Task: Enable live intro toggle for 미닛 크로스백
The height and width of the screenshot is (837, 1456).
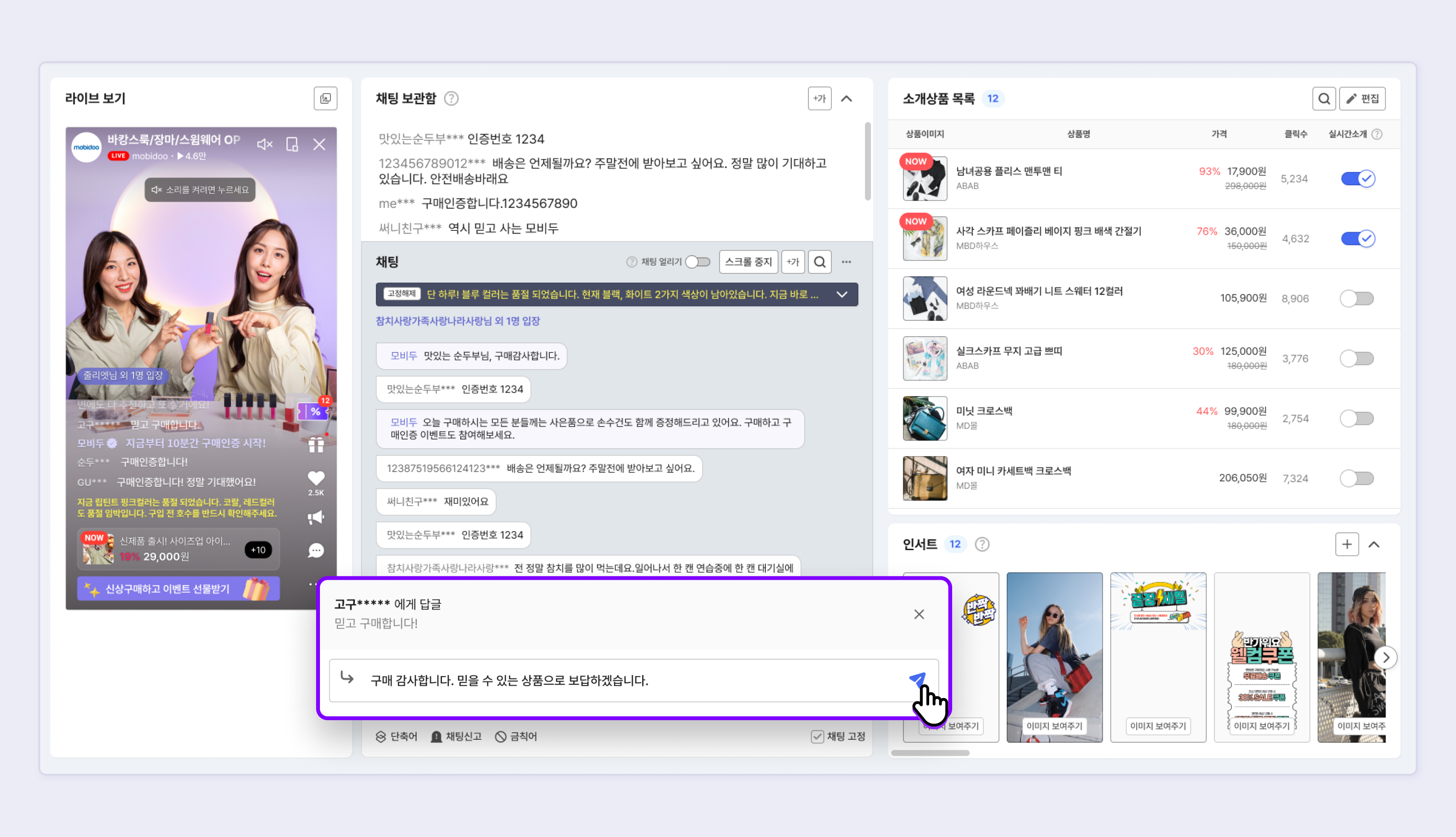Action: 1356,418
